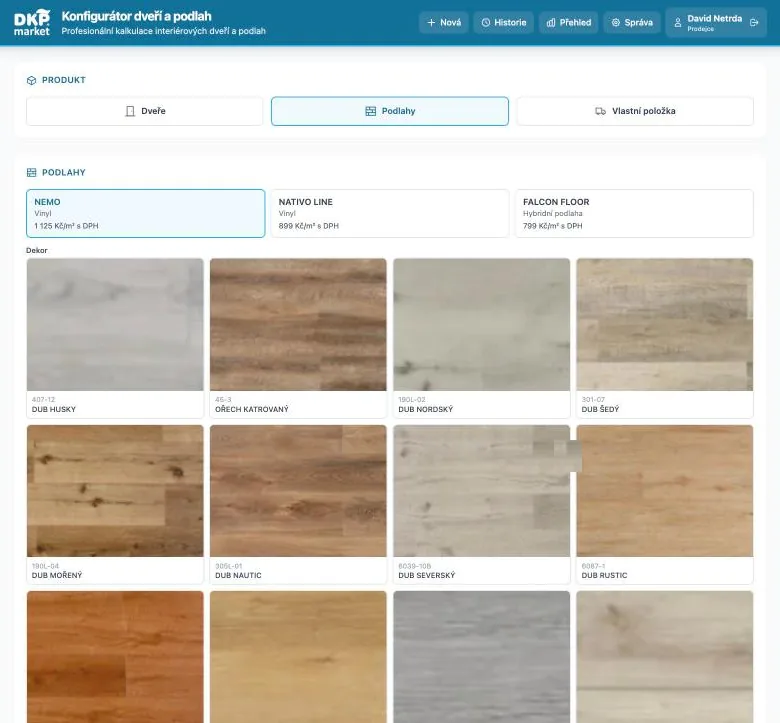Image resolution: width=780 pixels, height=723 pixels.
Task: Select the NEMO vinyl flooring collection
Action: point(146,213)
